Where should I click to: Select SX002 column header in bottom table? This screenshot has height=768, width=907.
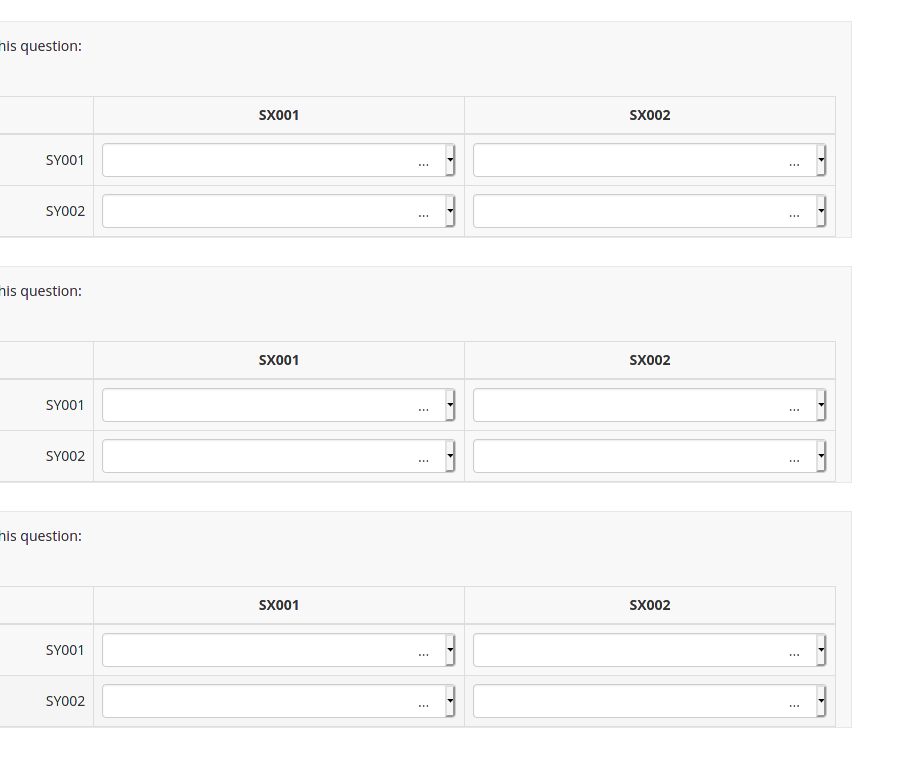point(650,605)
